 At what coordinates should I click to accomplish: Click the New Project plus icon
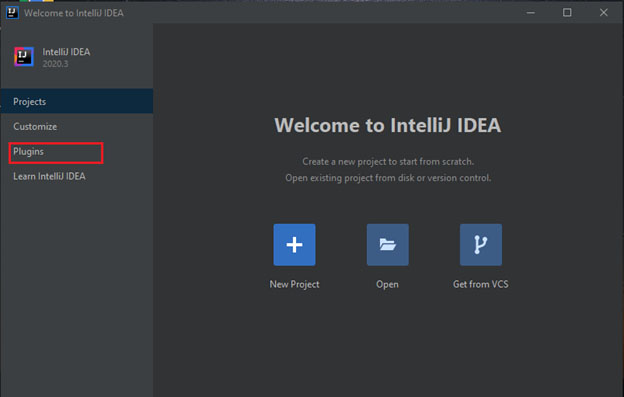point(294,245)
